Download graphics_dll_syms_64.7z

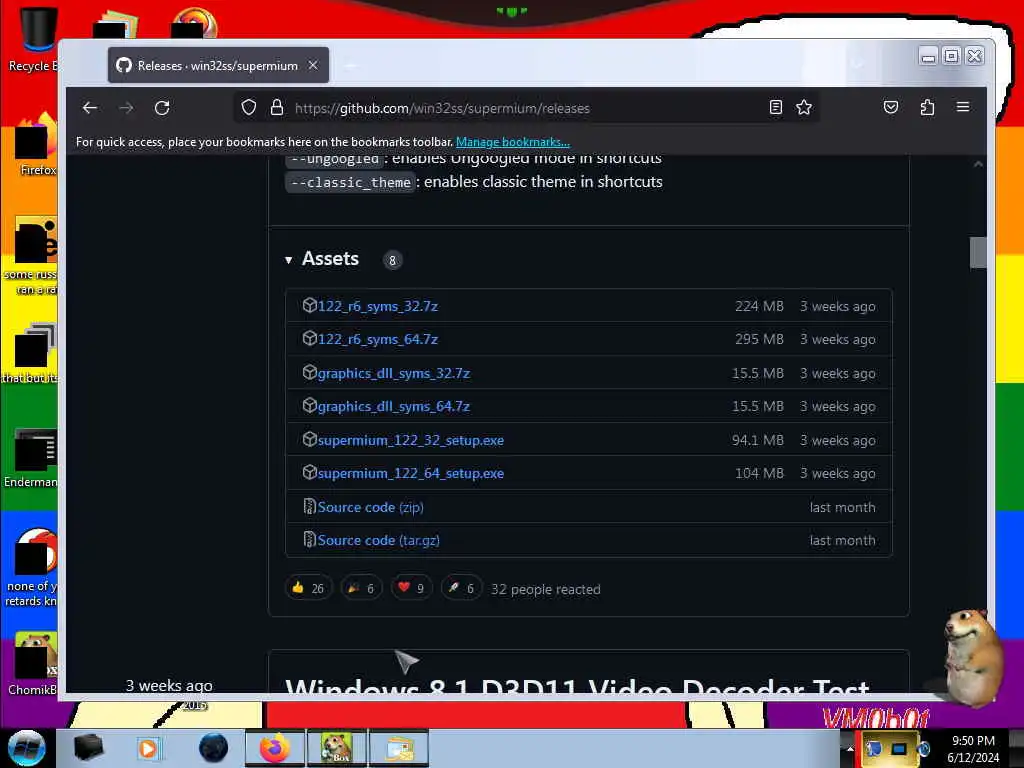[x=394, y=406]
